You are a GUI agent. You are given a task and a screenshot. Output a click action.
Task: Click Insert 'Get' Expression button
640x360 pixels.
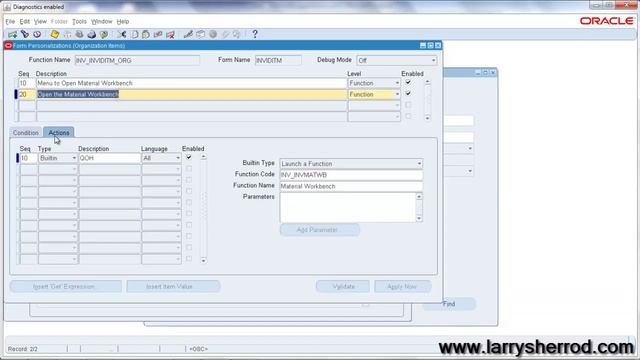click(x=65, y=287)
